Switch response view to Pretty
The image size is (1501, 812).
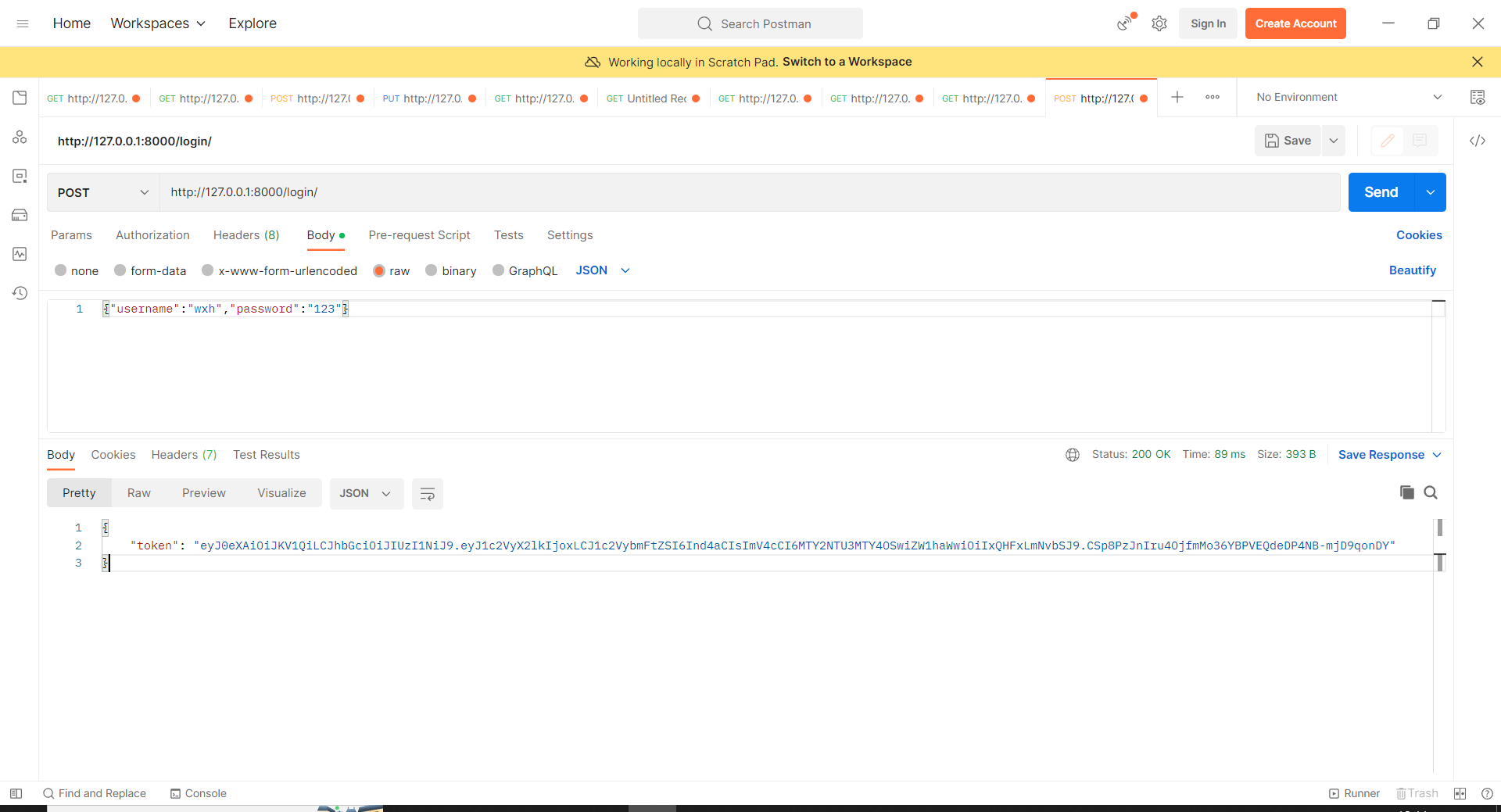tap(79, 493)
